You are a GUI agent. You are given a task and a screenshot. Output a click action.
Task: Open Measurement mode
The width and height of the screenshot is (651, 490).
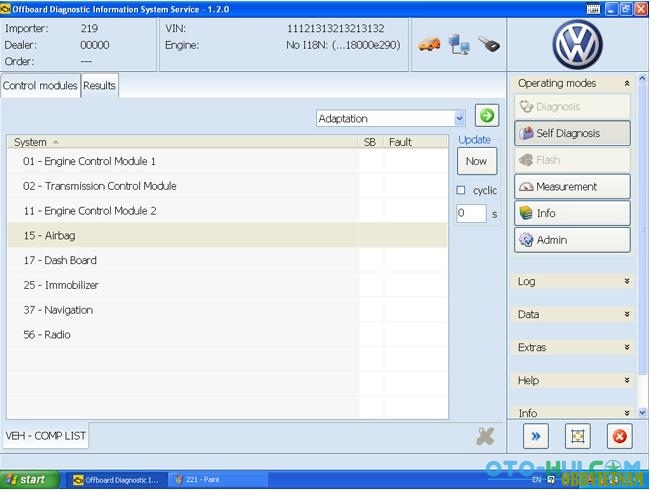(x=572, y=186)
